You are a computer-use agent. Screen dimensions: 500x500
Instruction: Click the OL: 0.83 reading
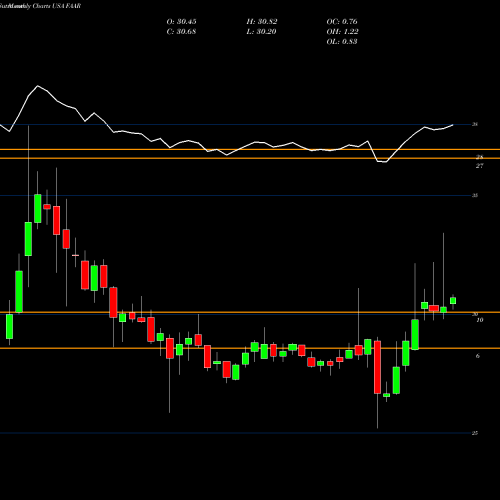coord(342,42)
